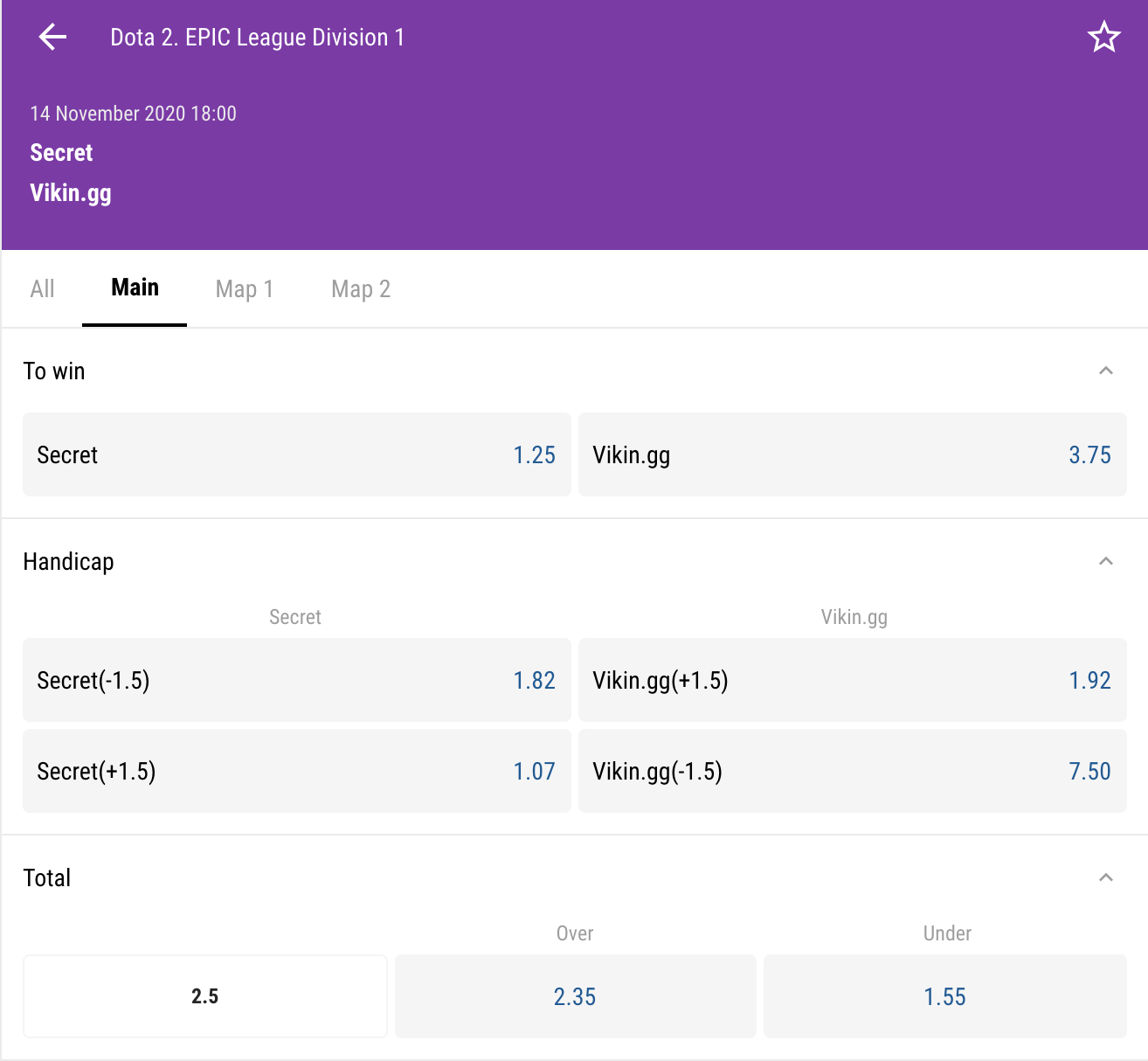Click the match date 14 November 2020 18:00

pyautogui.click(x=133, y=114)
